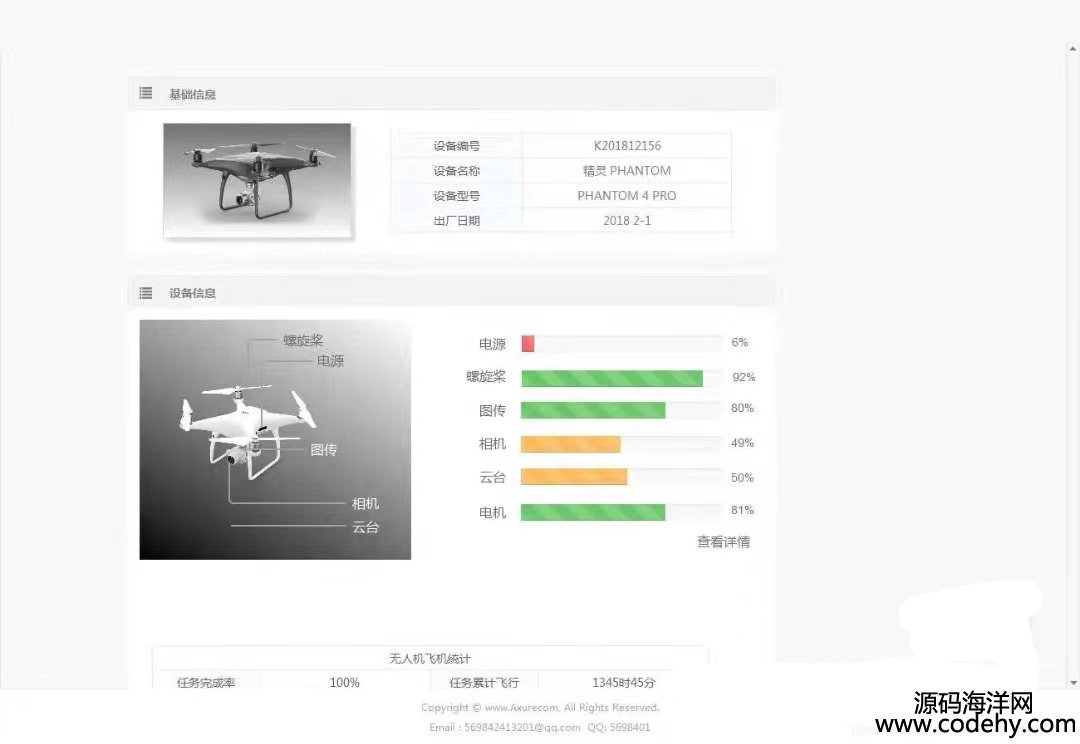Click the green 螺旋桨 progress bar
Image resolution: width=1080 pixels, height=744 pixels.
(612, 378)
